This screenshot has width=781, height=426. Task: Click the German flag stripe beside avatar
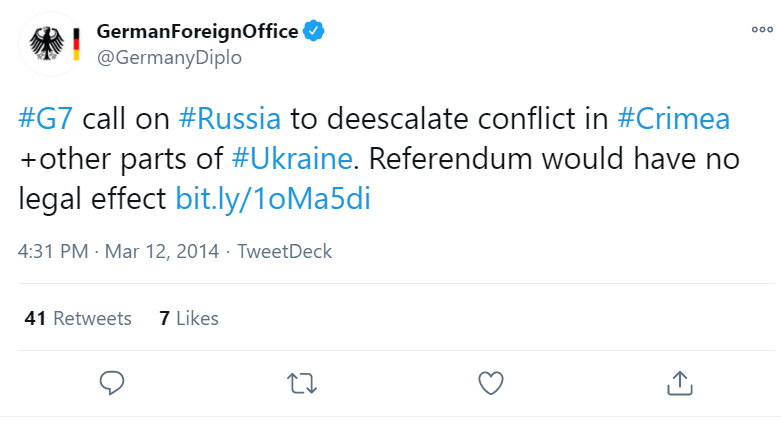(x=76, y=44)
